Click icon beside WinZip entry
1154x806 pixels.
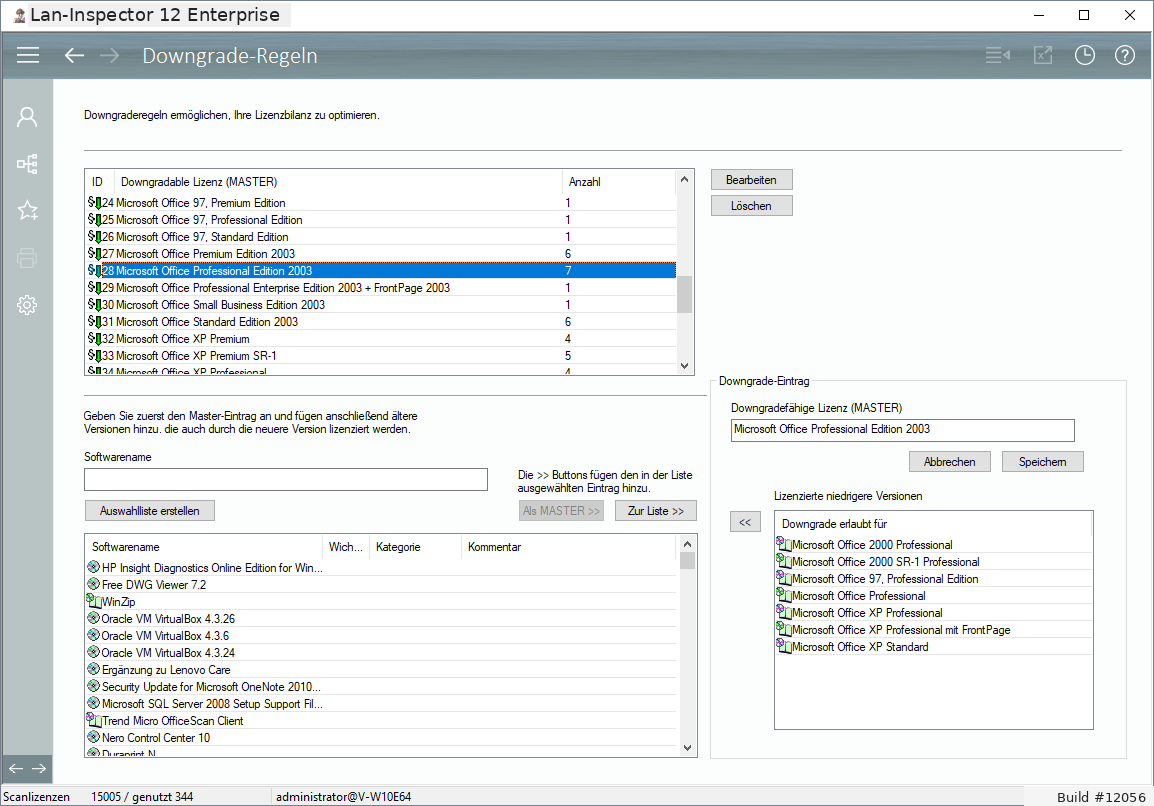tap(93, 601)
